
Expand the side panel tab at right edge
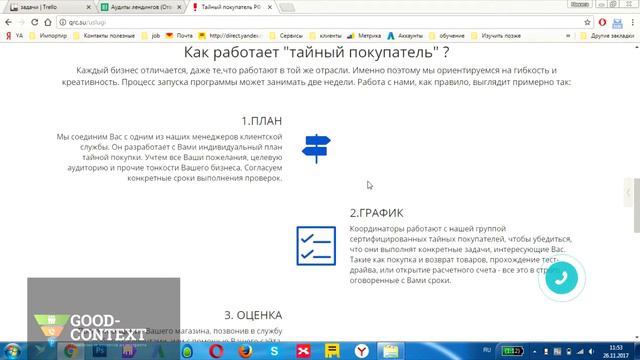pyautogui.click(x=628, y=193)
